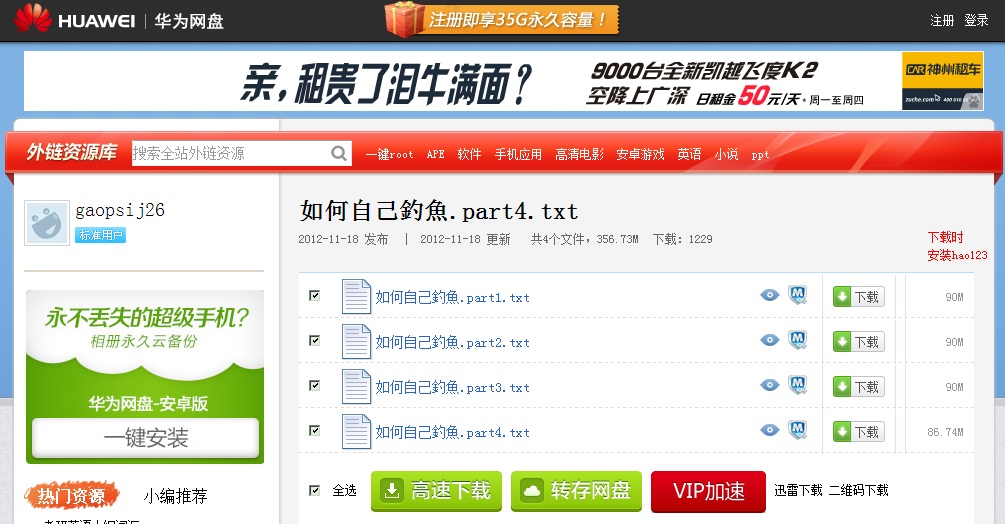The height and width of the screenshot is (524, 1005).
Task: Download part4.txt with 下载 button
Action: pos(858,431)
